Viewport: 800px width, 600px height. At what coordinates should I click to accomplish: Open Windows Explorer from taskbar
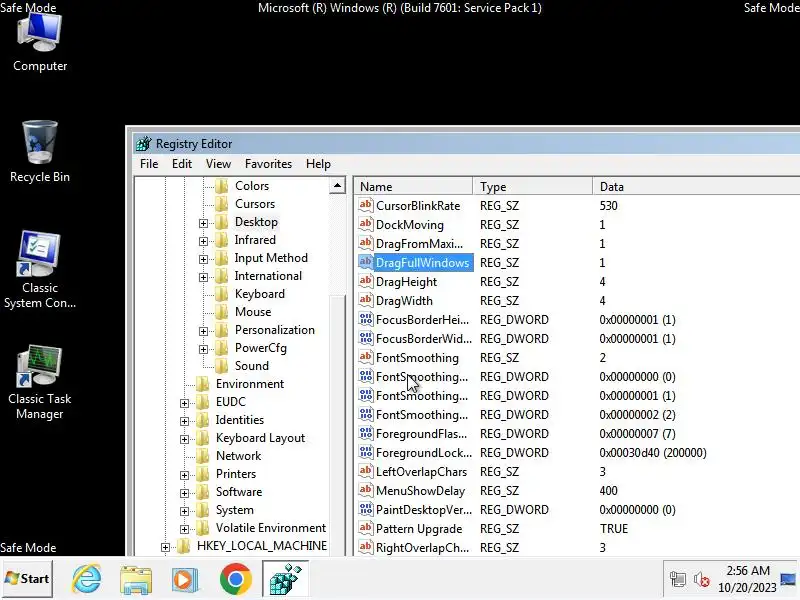tap(136, 579)
